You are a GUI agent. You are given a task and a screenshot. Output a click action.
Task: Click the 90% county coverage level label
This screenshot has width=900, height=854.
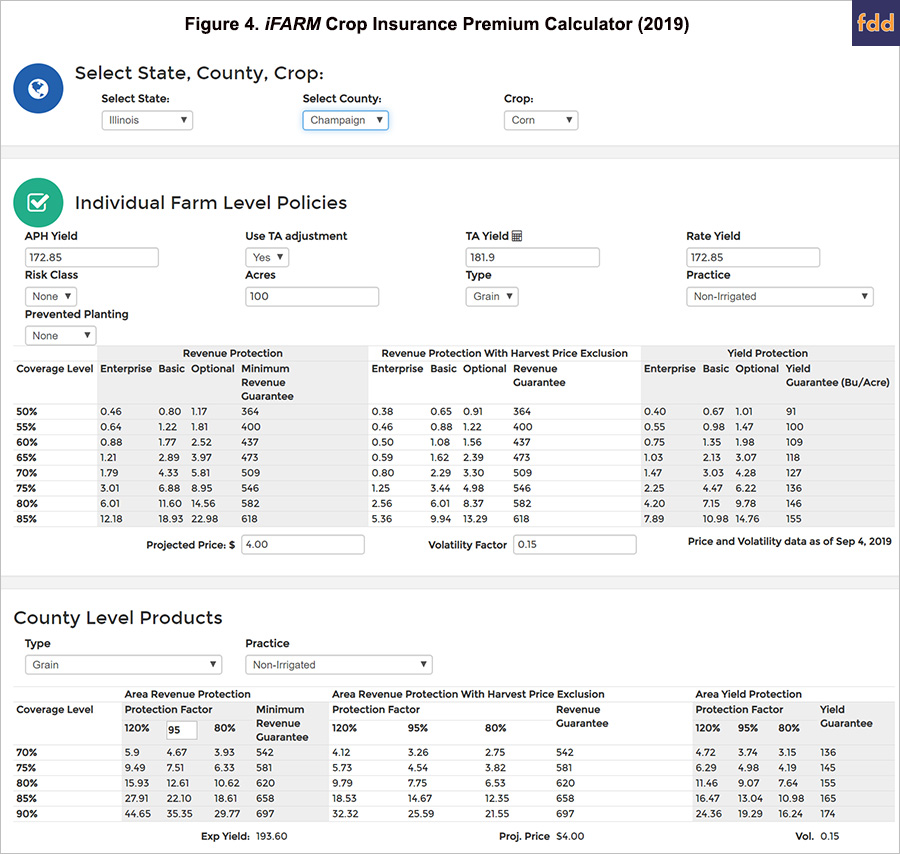(x=26, y=814)
